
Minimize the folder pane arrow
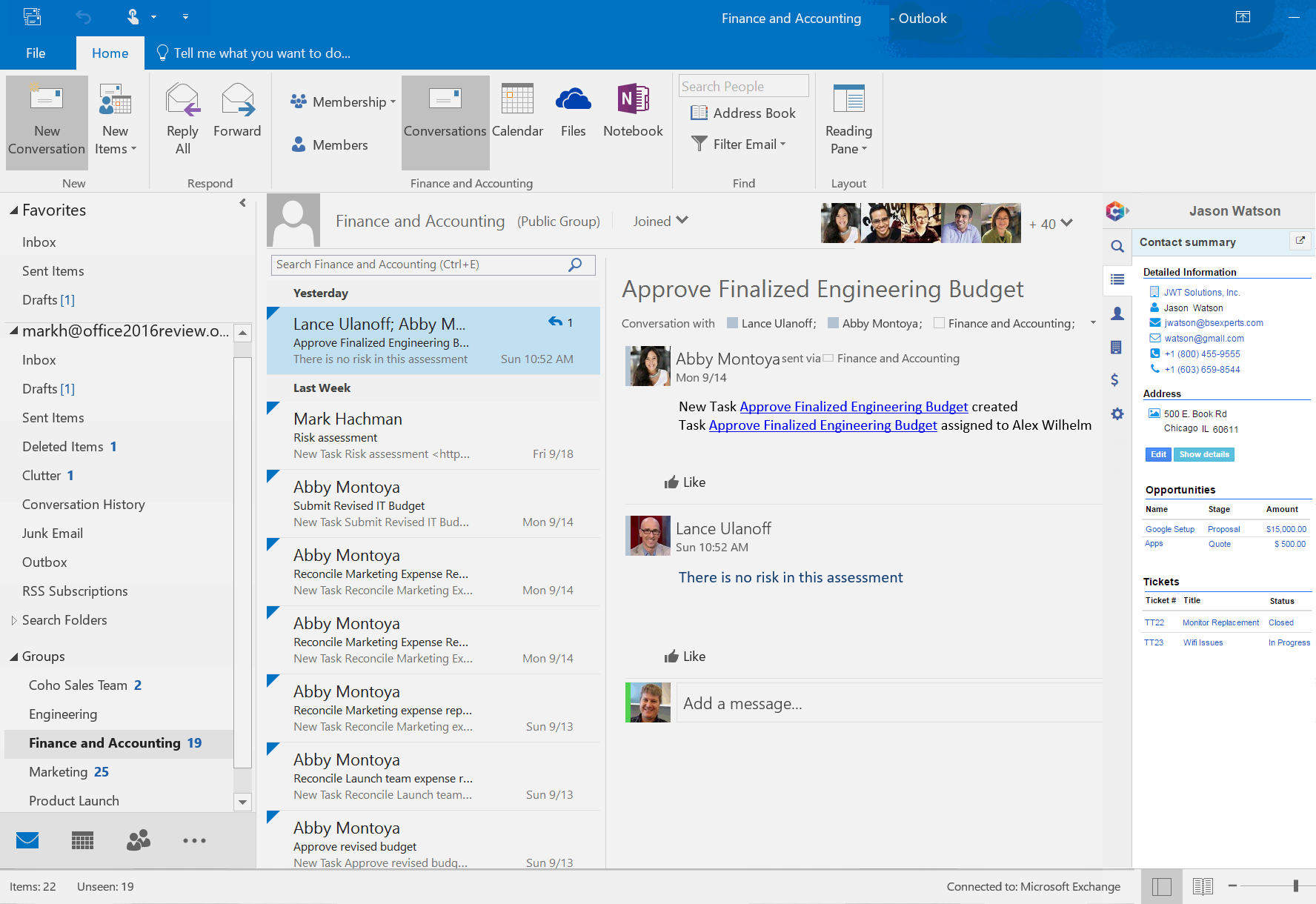[242, 203]
